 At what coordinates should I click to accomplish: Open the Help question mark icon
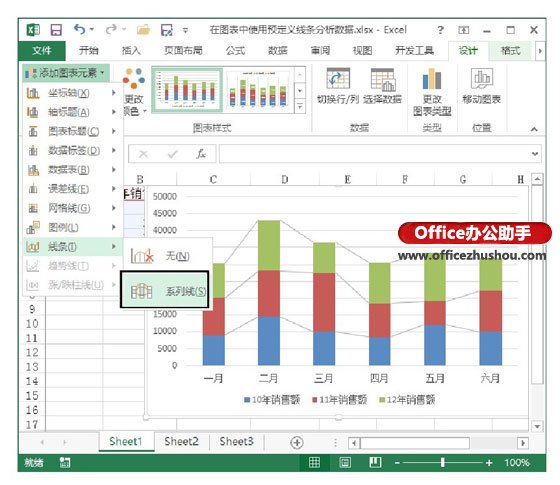click(x=441, y=30)
